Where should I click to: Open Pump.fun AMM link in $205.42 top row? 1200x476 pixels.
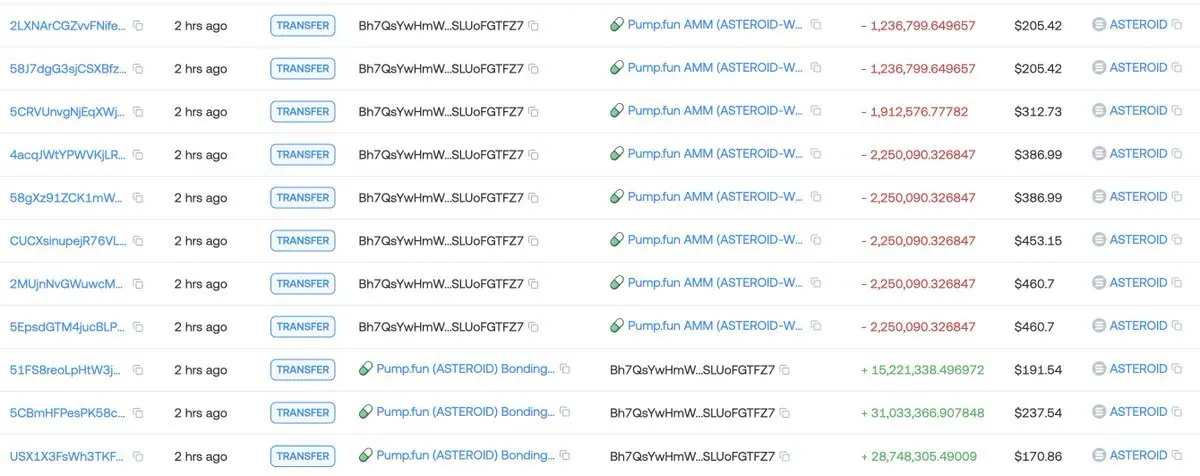point(715,25)
